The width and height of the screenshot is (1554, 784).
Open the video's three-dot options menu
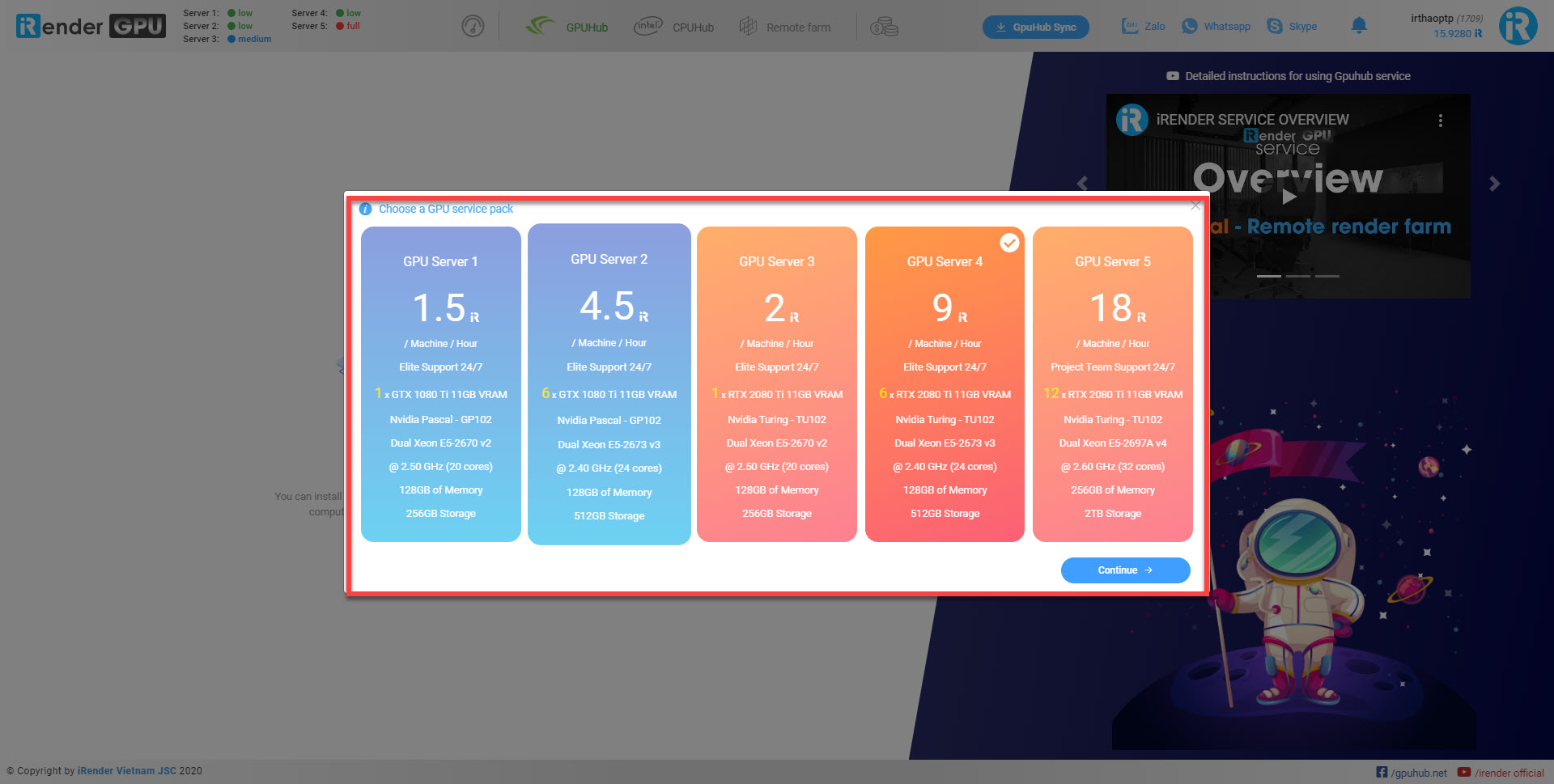1440,121
